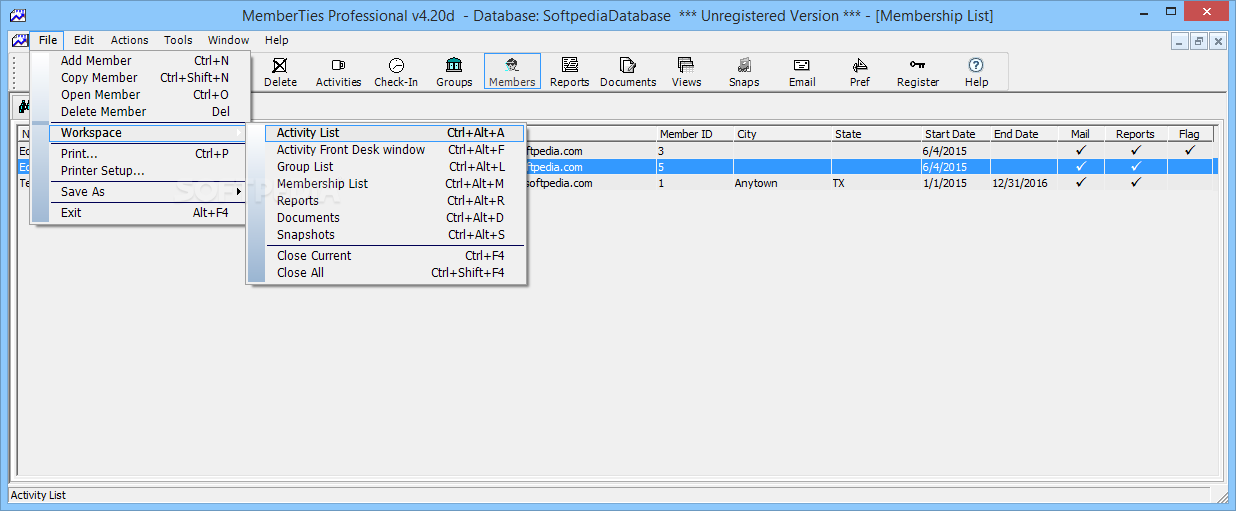Open the Reports toolbar icon
This screenshot has height=511, width=1236.
pos(569,72)
